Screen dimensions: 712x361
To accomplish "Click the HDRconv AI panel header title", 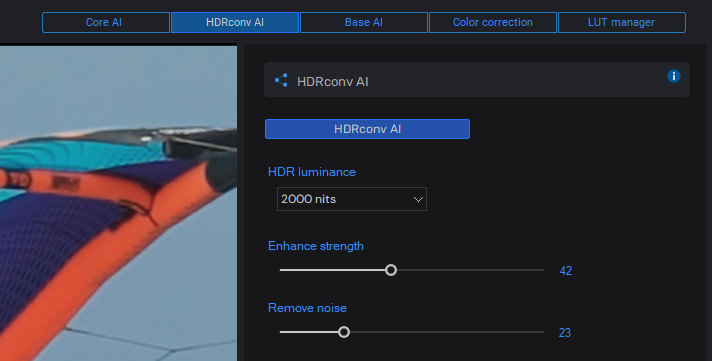I will [333, 82].
